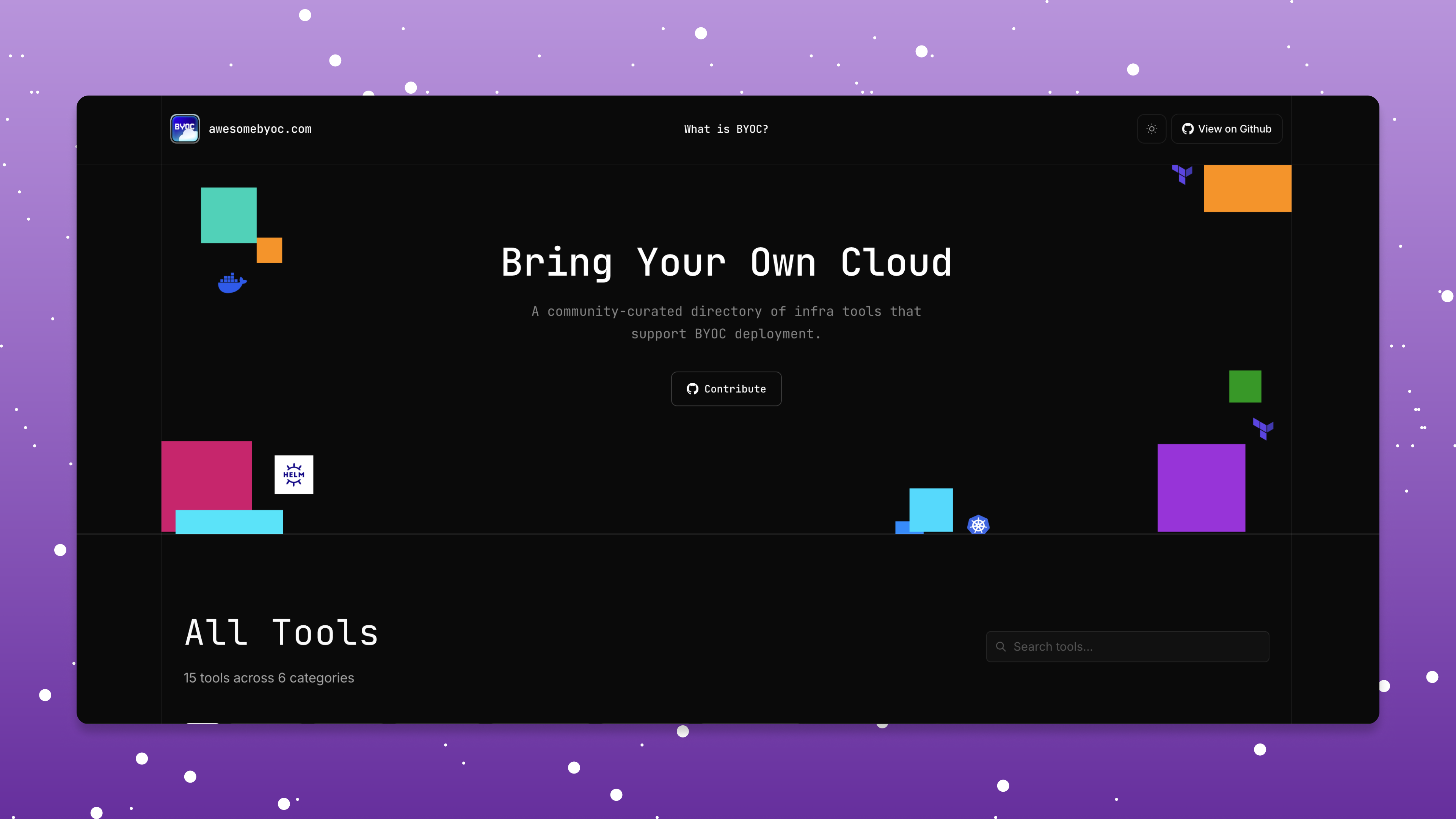Screen dimensions: 1456x819
Task: Go to the awesomebyoc.com home link
Action: tap(260, 129)
